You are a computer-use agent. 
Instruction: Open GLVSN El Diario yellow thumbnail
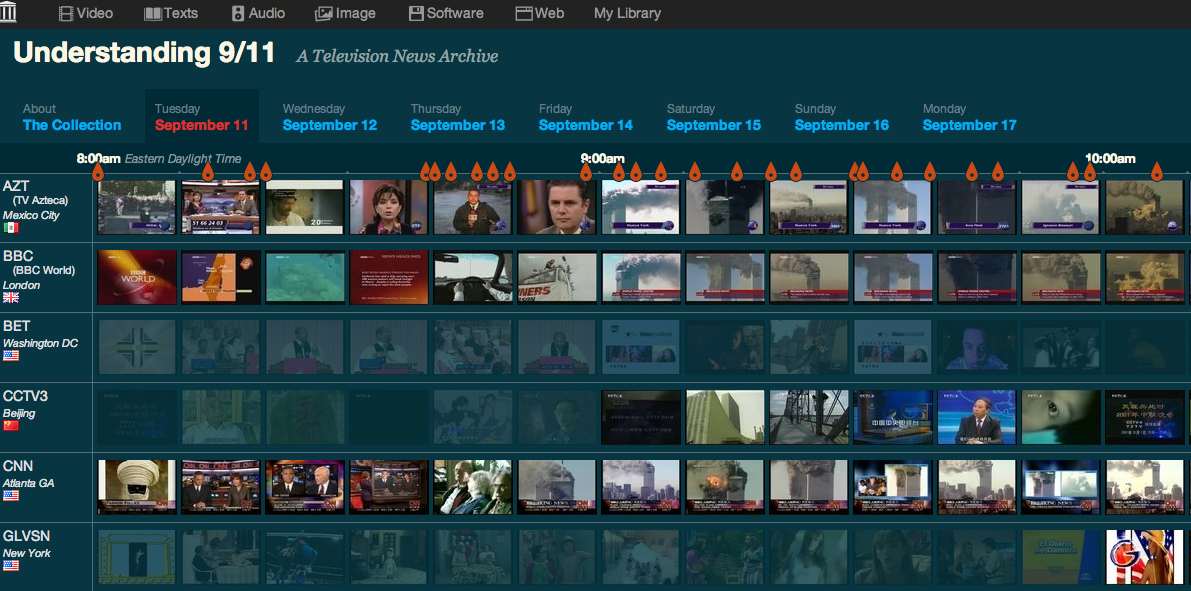(x=1060, y=557)
